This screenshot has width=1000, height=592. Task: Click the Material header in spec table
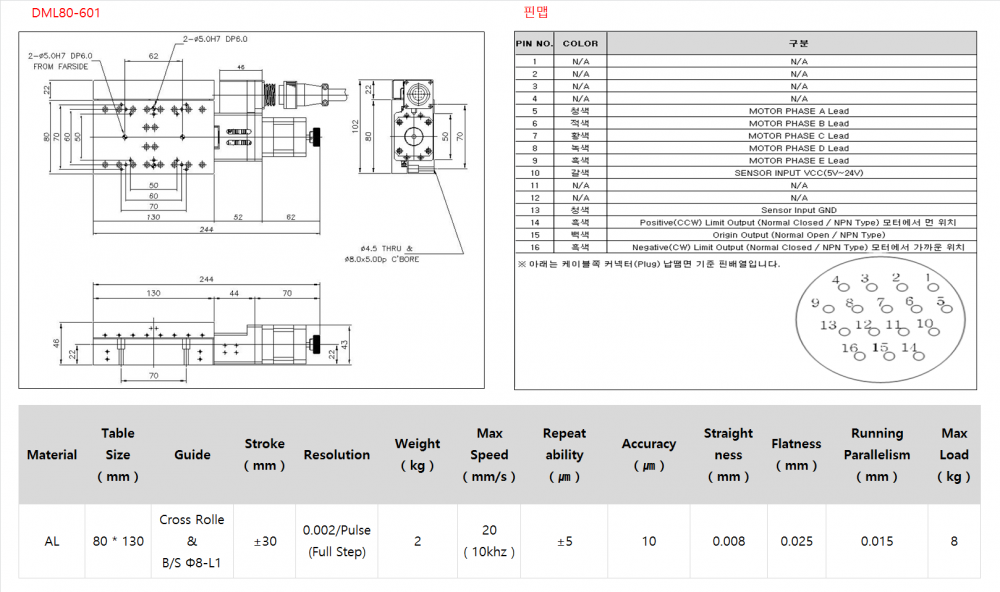pyautogui.click(x=52, y=455)
